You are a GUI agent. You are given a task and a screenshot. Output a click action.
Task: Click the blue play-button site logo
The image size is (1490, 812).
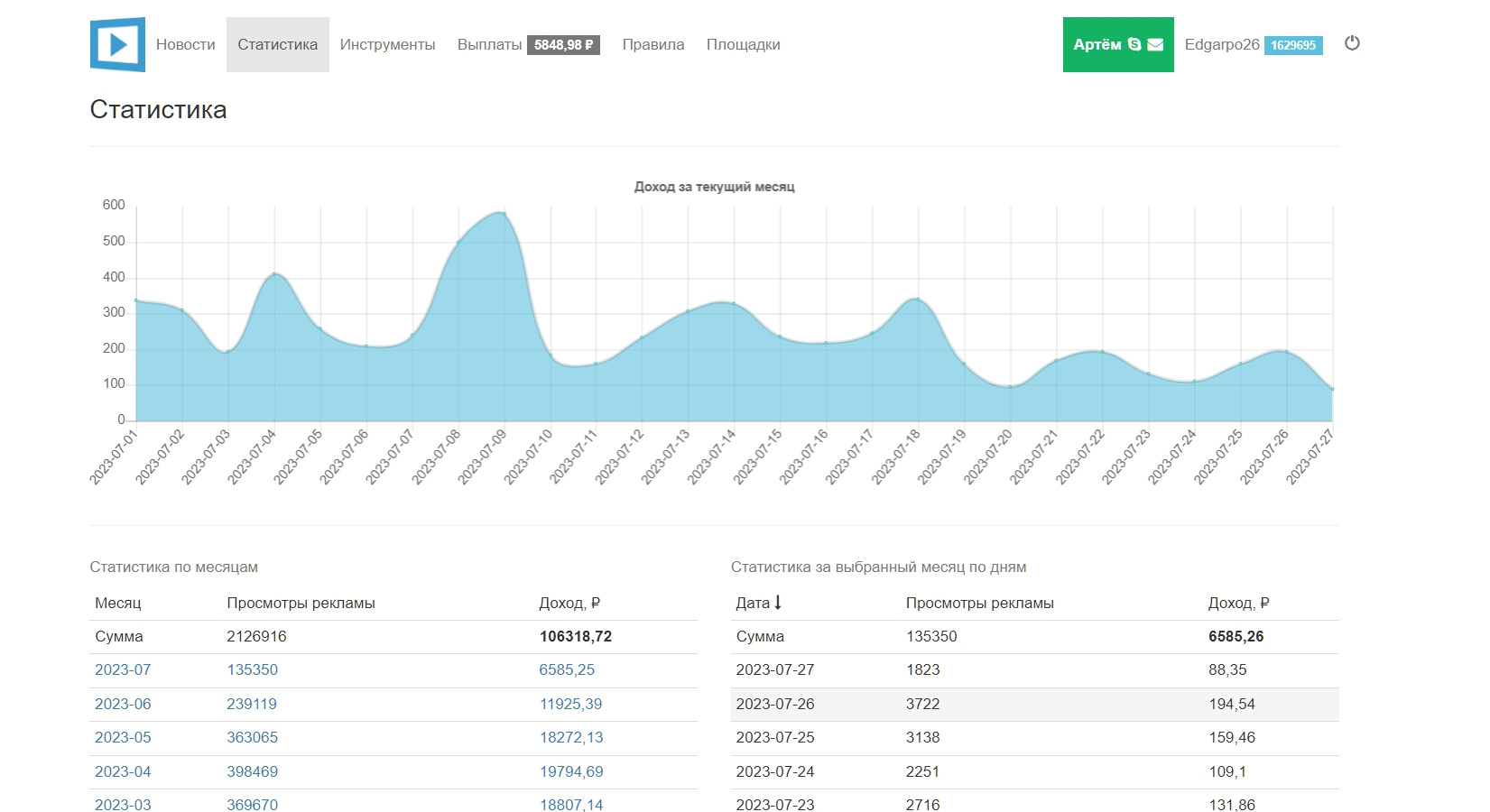(x=117, y=44)
